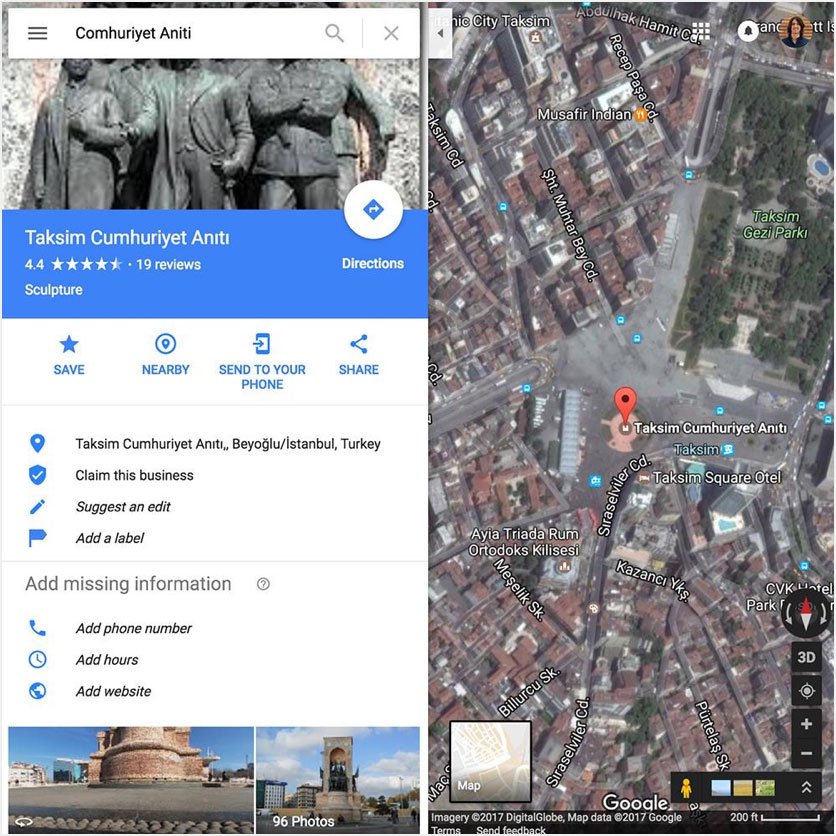Screen dimensions: 836x836
Task: Toggle 3D view
Action: point(806,657)
